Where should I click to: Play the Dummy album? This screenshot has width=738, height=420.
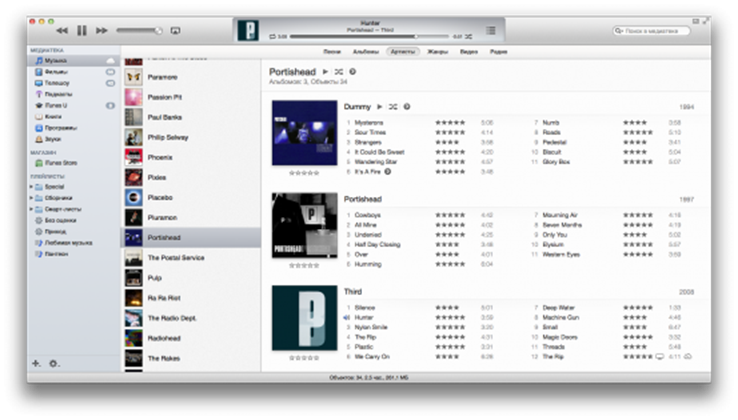pyautogui.click(x=379, y=107)
